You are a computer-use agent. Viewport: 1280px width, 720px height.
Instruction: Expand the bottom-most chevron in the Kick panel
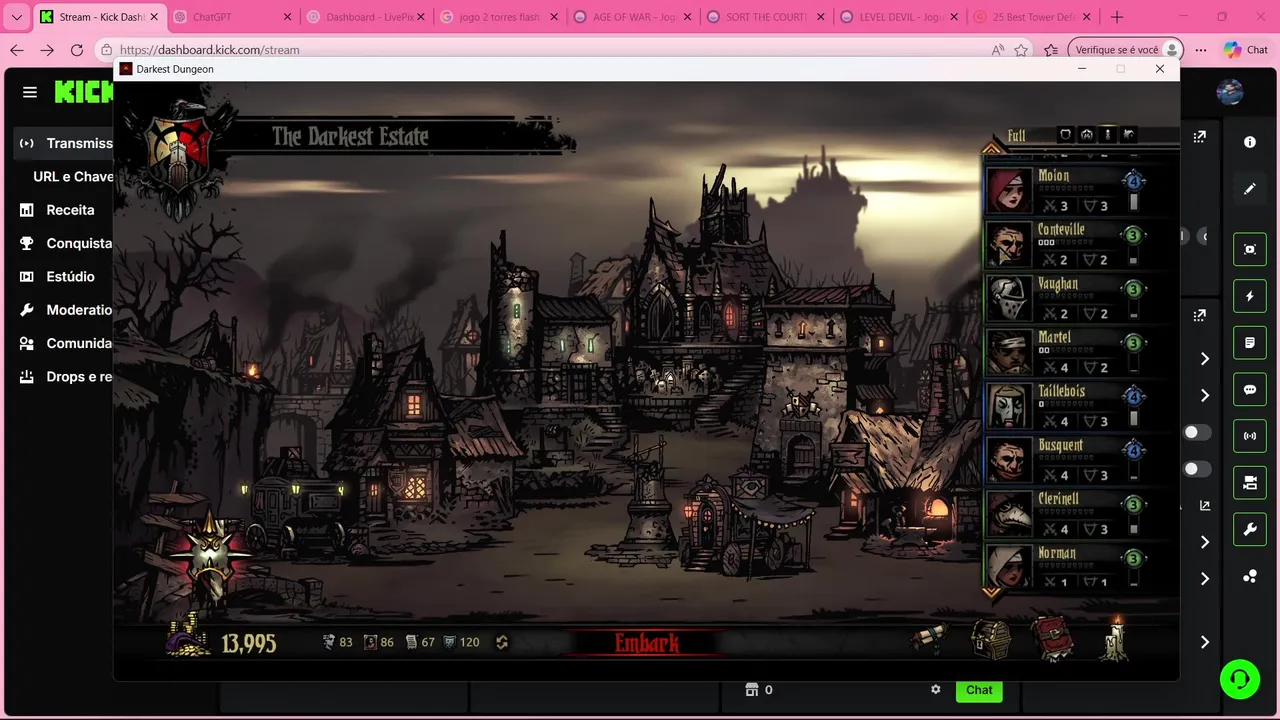click(1205, 642)
